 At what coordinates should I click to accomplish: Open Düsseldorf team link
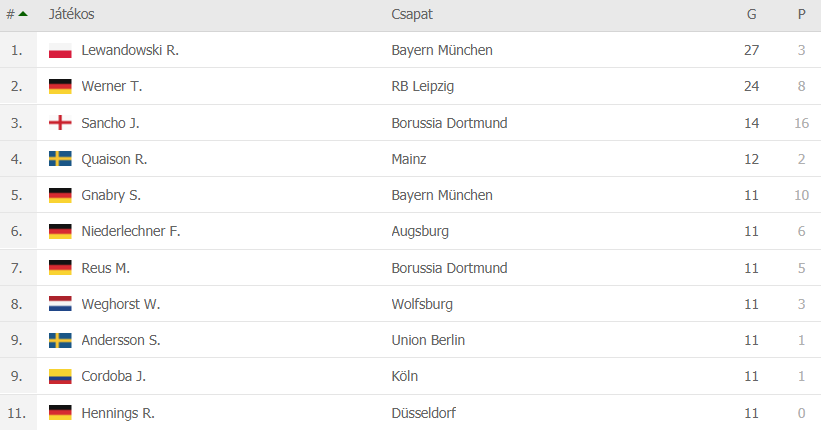click(x=424, y=413)
